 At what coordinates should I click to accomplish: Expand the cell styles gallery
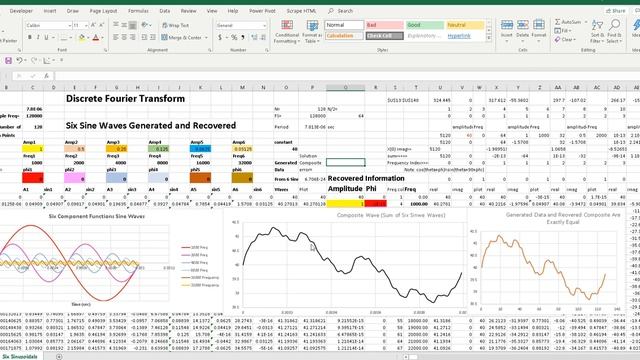click(x=489, y=38)
